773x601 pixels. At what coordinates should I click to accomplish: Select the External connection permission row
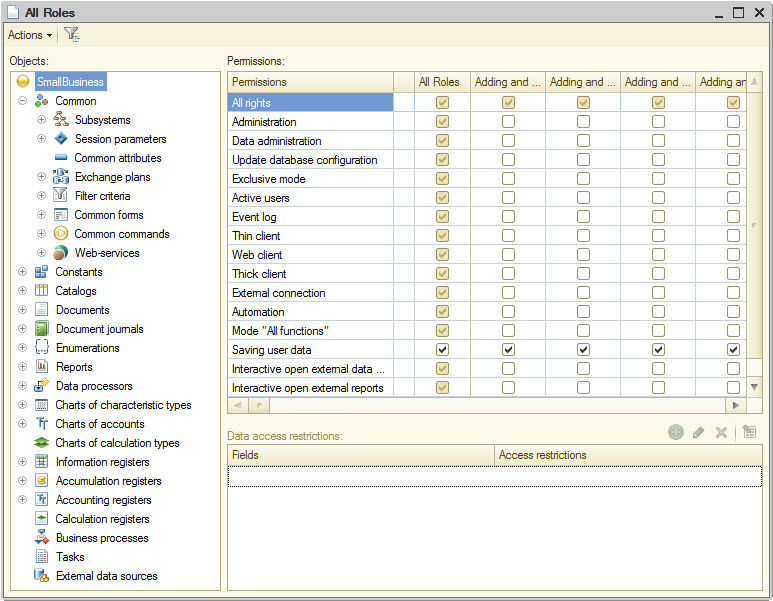pos(311,293)
